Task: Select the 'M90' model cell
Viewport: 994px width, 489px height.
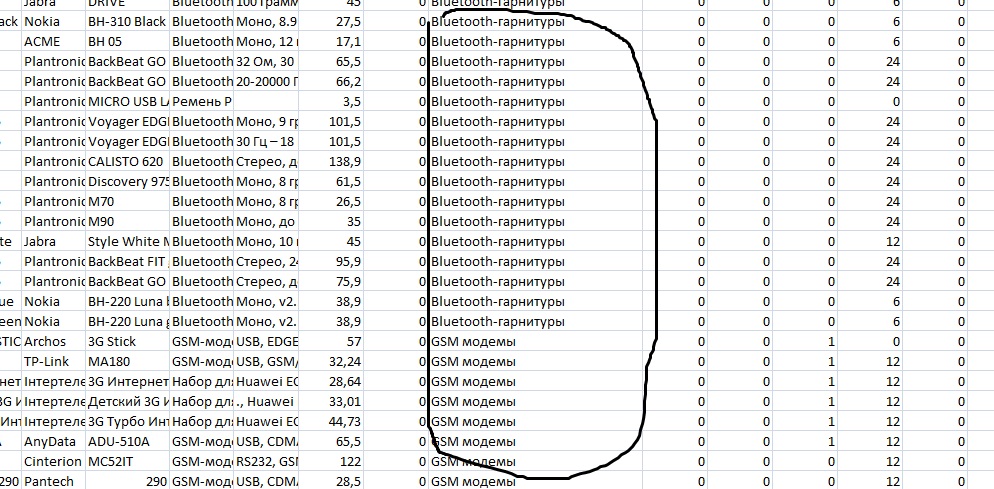Action: [x=127, y=222]
